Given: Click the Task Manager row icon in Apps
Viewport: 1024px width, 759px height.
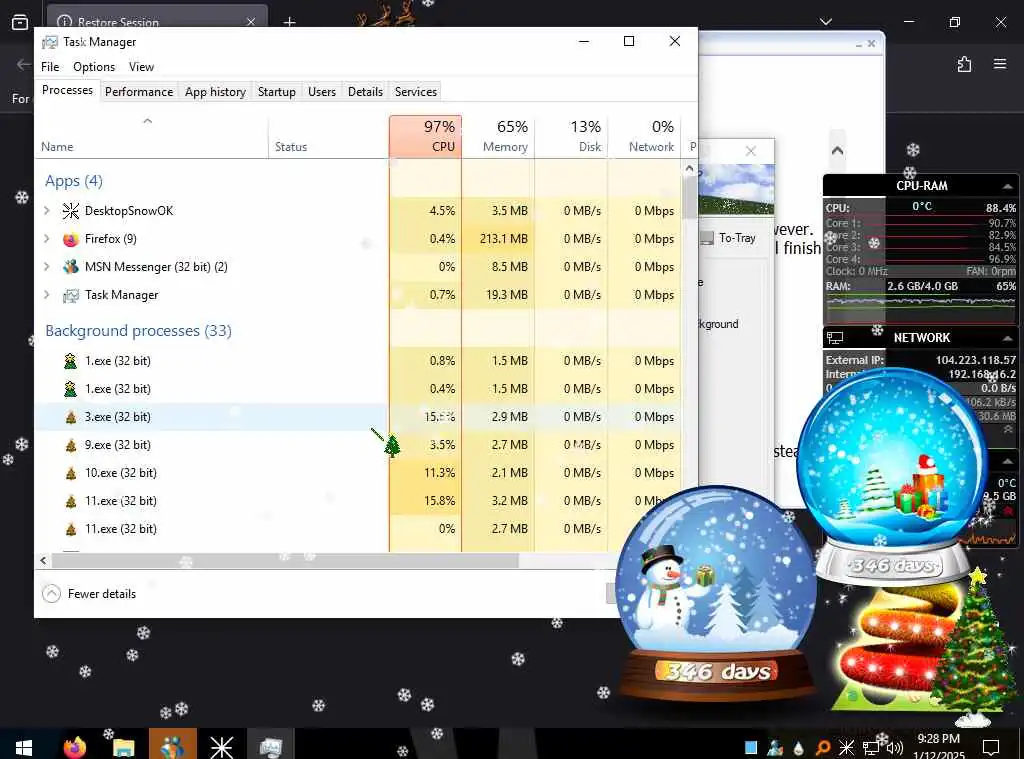Looking at the screenshot, I should [x=71, y=295].
